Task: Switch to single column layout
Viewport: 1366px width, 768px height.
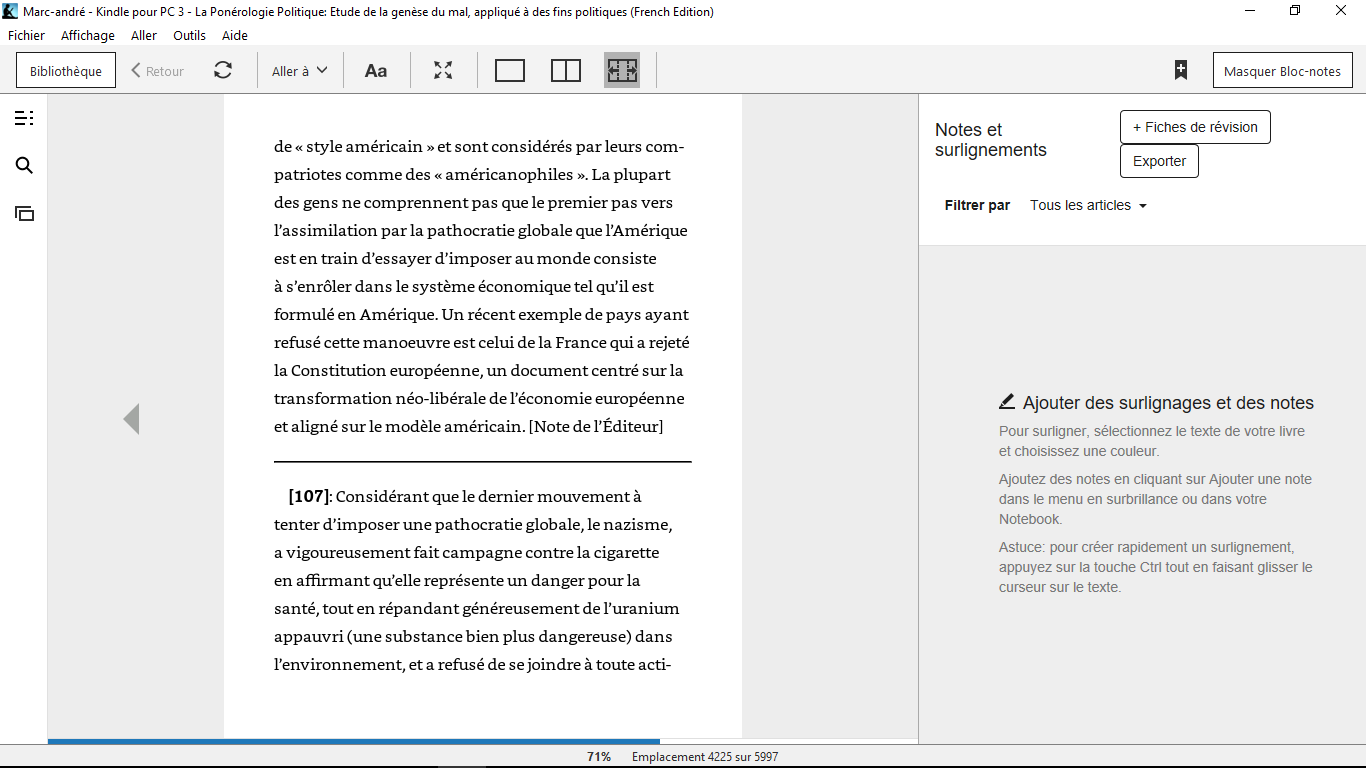Action: [510, 71]
